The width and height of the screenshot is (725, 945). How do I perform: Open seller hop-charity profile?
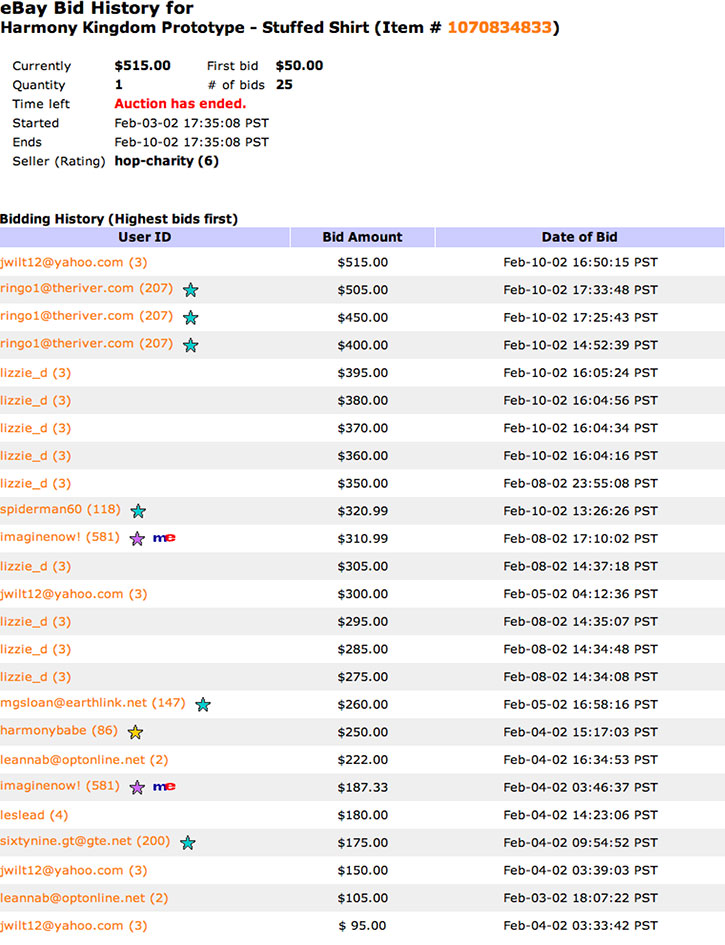(154, 162)
